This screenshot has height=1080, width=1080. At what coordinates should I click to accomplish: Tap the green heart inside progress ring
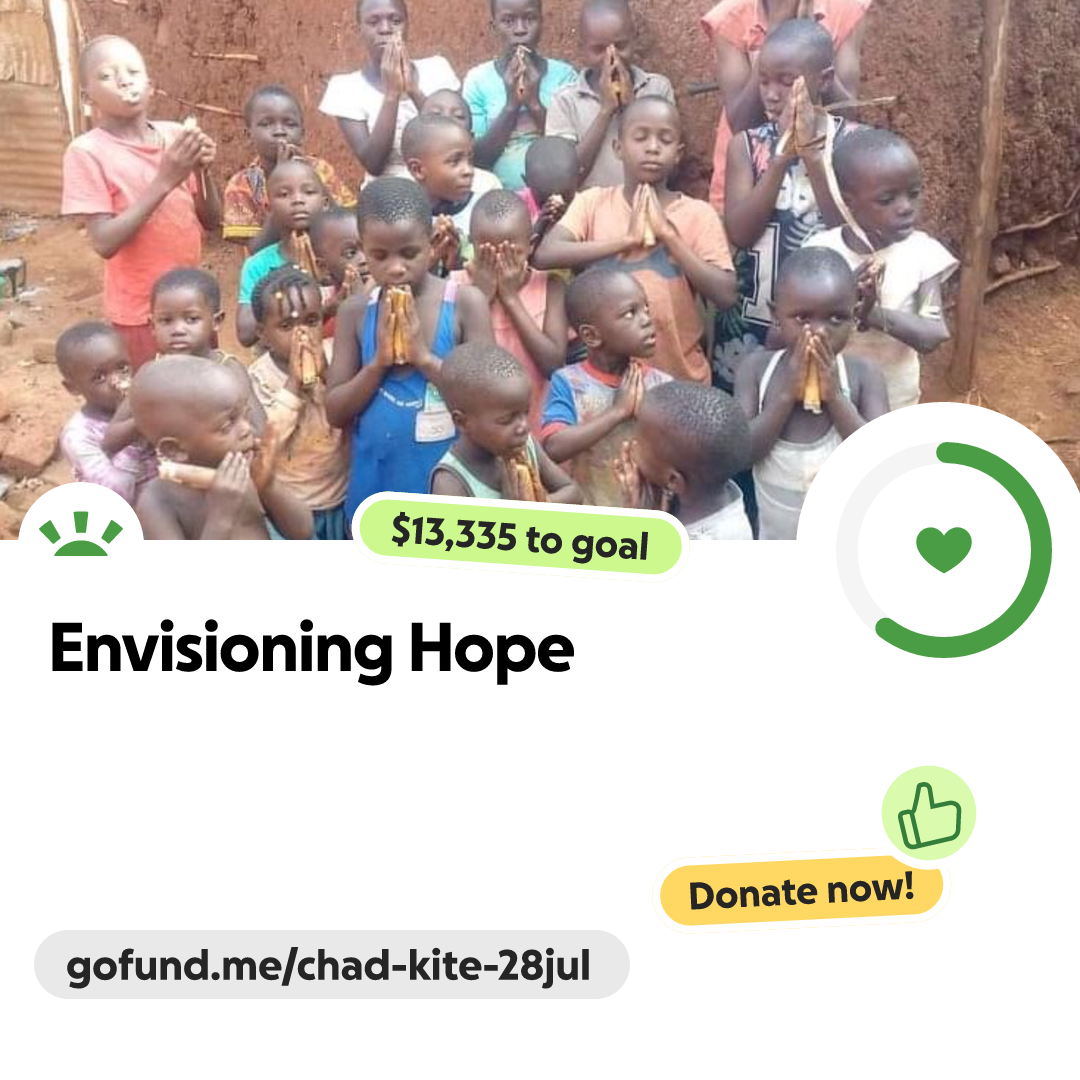point(944,549)
